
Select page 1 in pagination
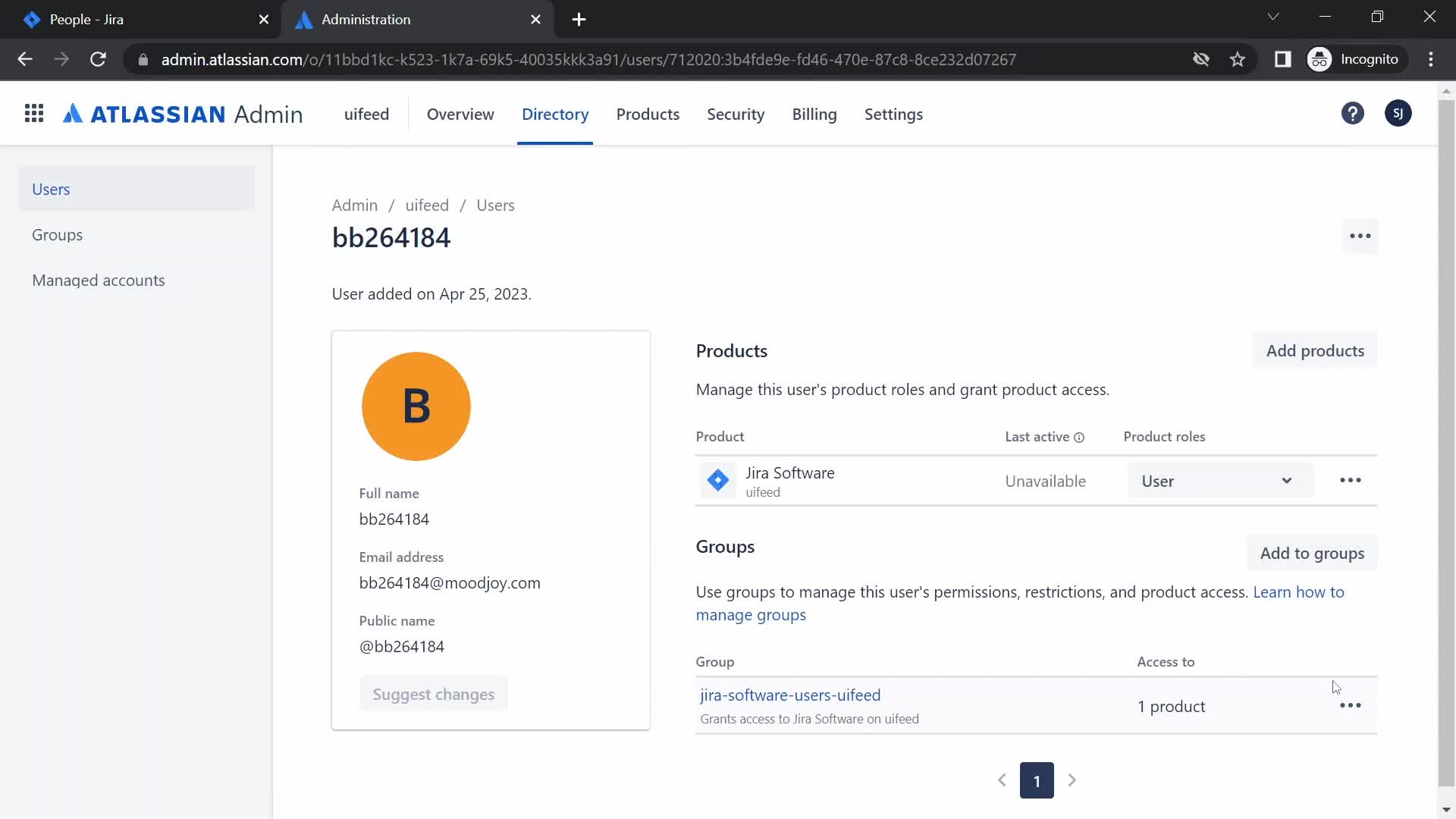[x=1037, y=780]
